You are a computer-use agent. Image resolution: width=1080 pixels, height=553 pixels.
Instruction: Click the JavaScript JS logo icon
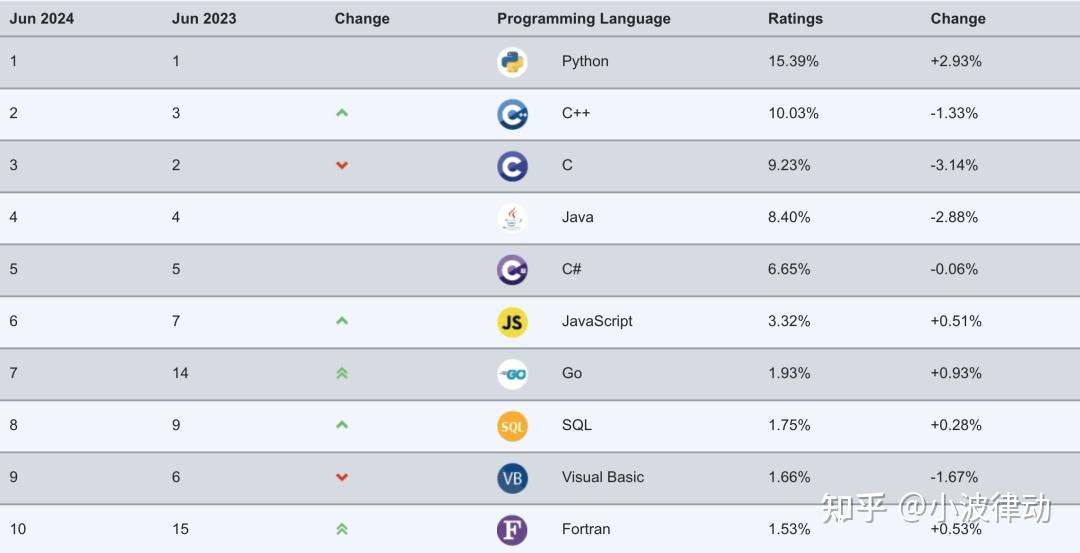pos(512,322)
